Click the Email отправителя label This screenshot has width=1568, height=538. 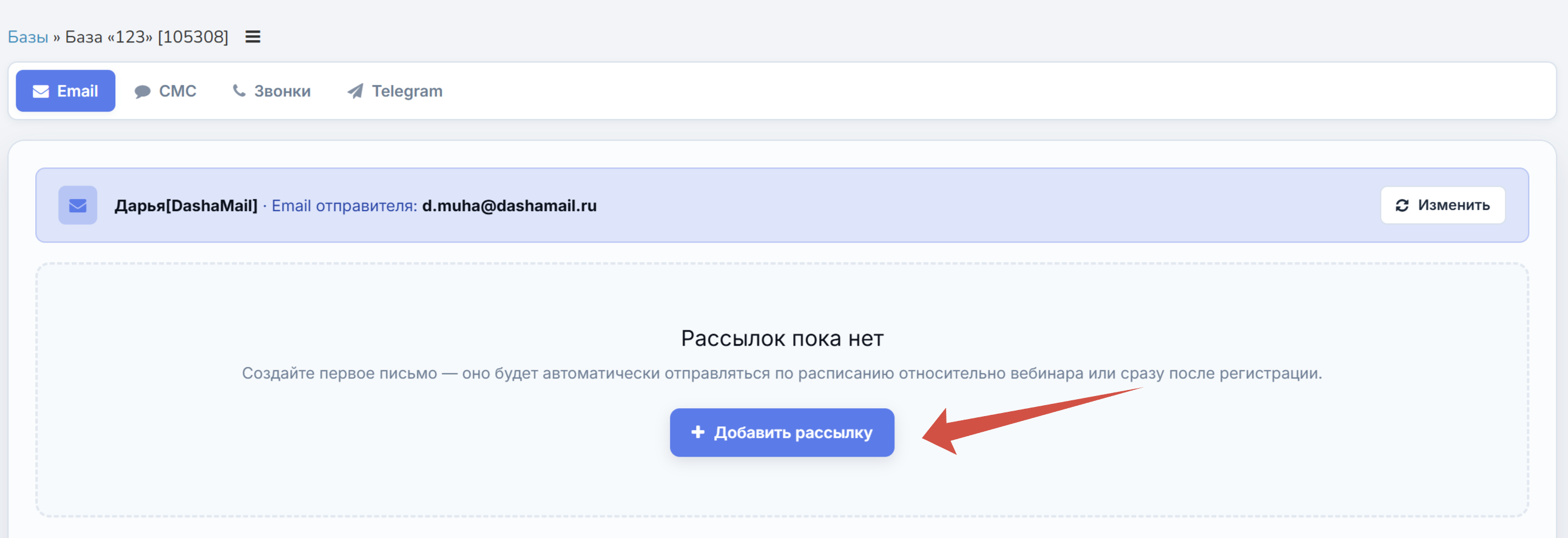(x=345, y=206)
